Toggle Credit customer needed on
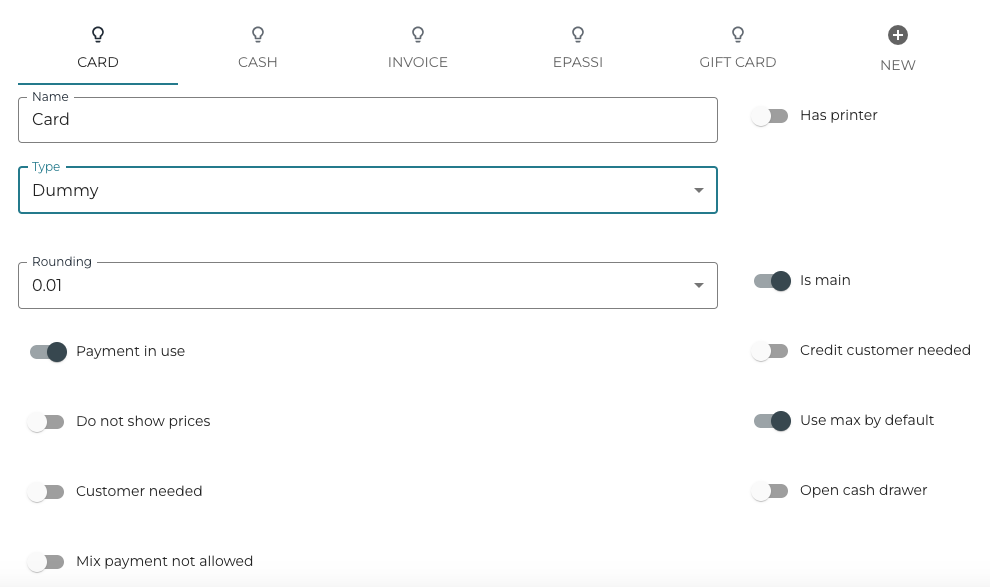990x587 pixels. [770, 351]
